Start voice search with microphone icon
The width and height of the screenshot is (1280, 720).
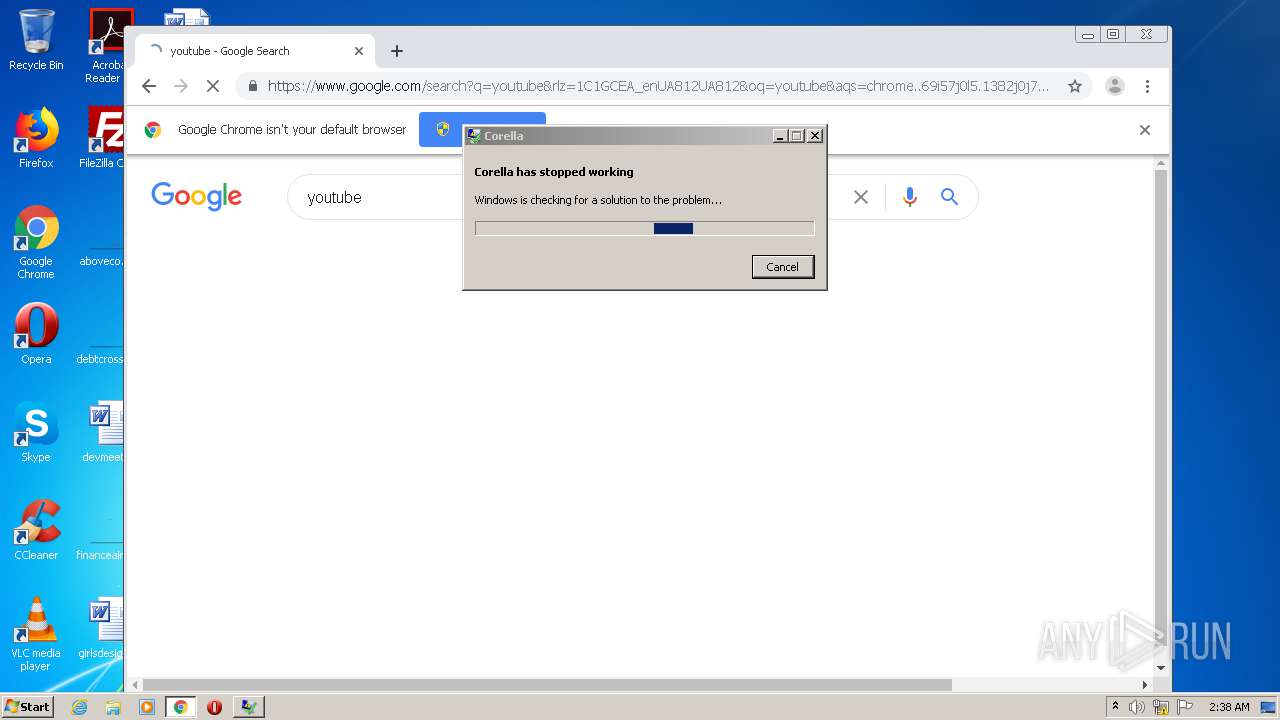click(909, 197)
